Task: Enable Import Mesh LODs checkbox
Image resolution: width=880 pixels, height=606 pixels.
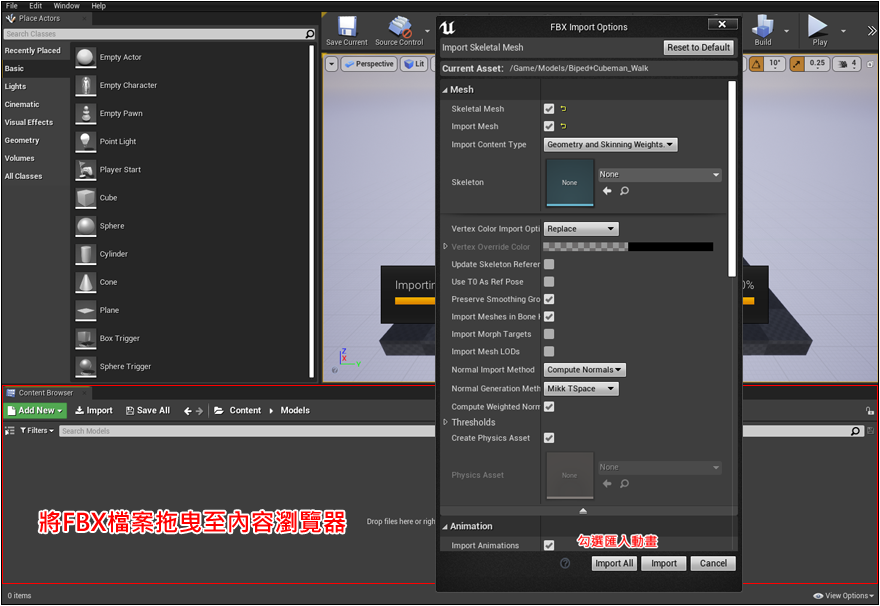Action: (x=549, y=351)
